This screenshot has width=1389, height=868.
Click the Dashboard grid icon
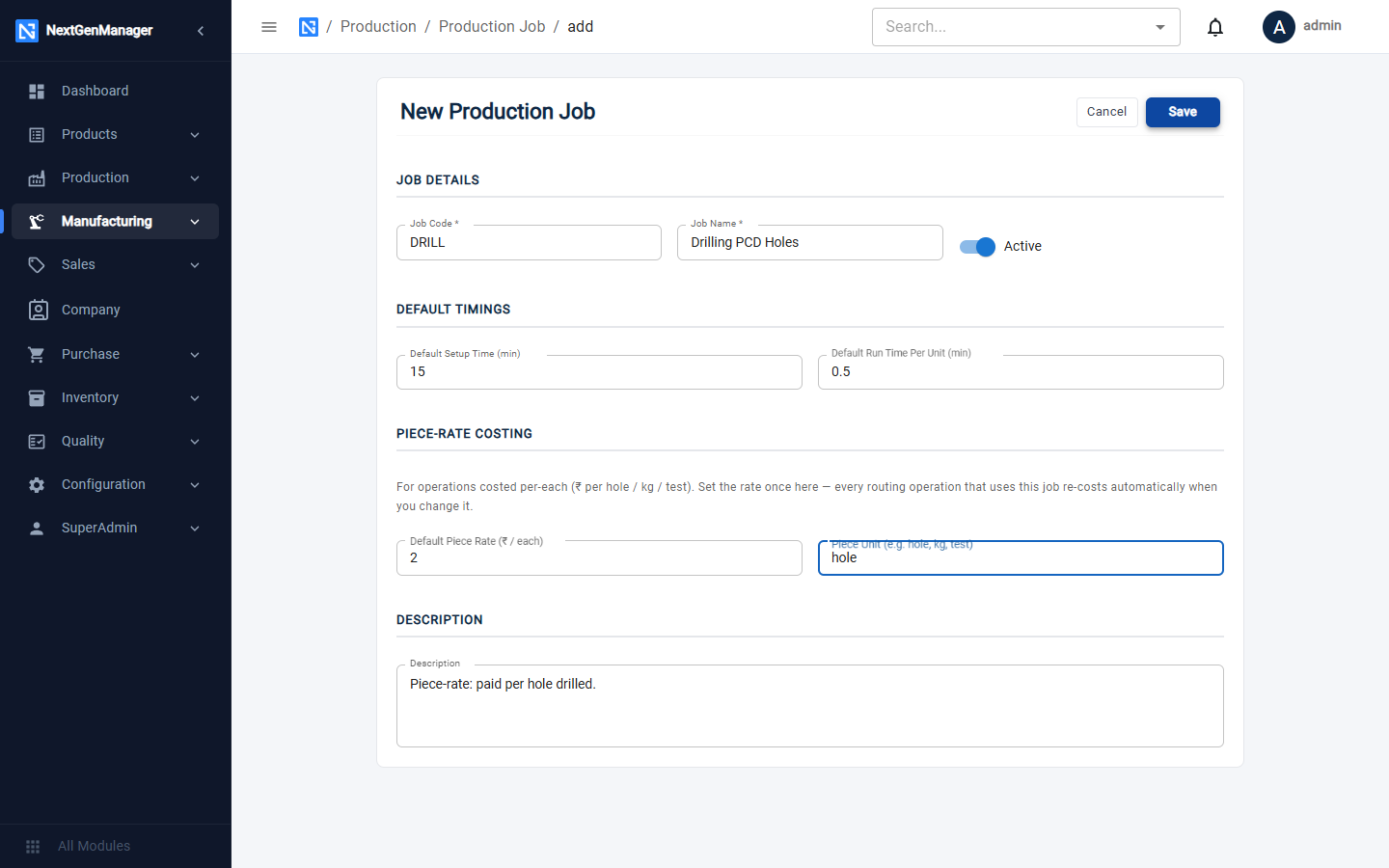click(x=37, y=91)
